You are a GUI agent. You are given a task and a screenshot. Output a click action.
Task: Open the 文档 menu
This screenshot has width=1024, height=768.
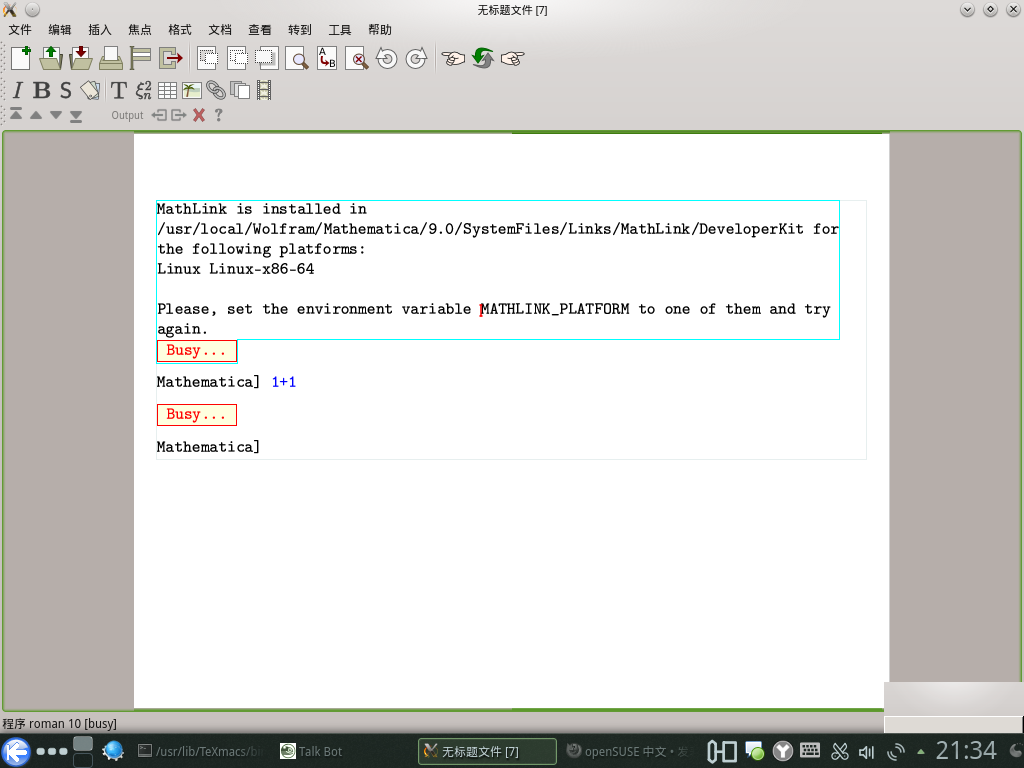point(220,29)
